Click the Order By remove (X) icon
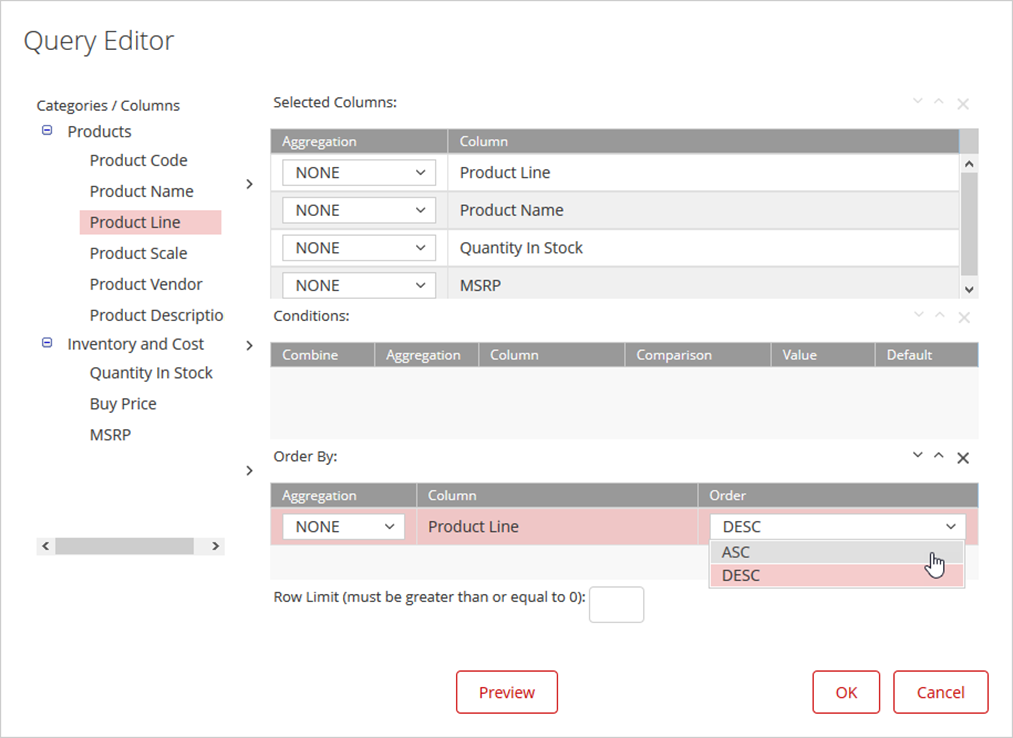This screenshot has width=1013, height=738. [x=963, y=458]
